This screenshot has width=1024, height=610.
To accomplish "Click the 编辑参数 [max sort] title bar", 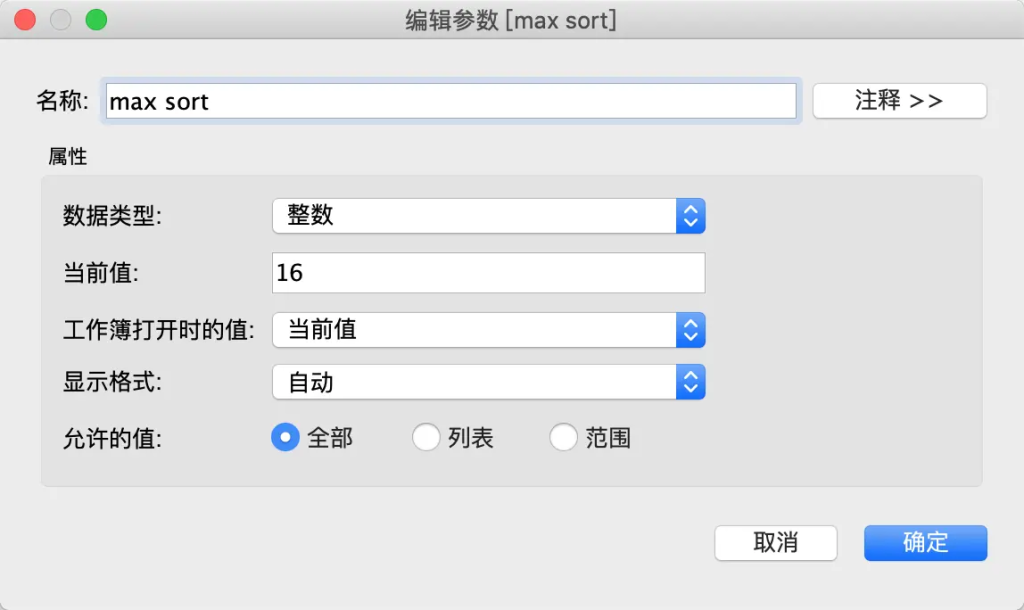I will [511, 20].
